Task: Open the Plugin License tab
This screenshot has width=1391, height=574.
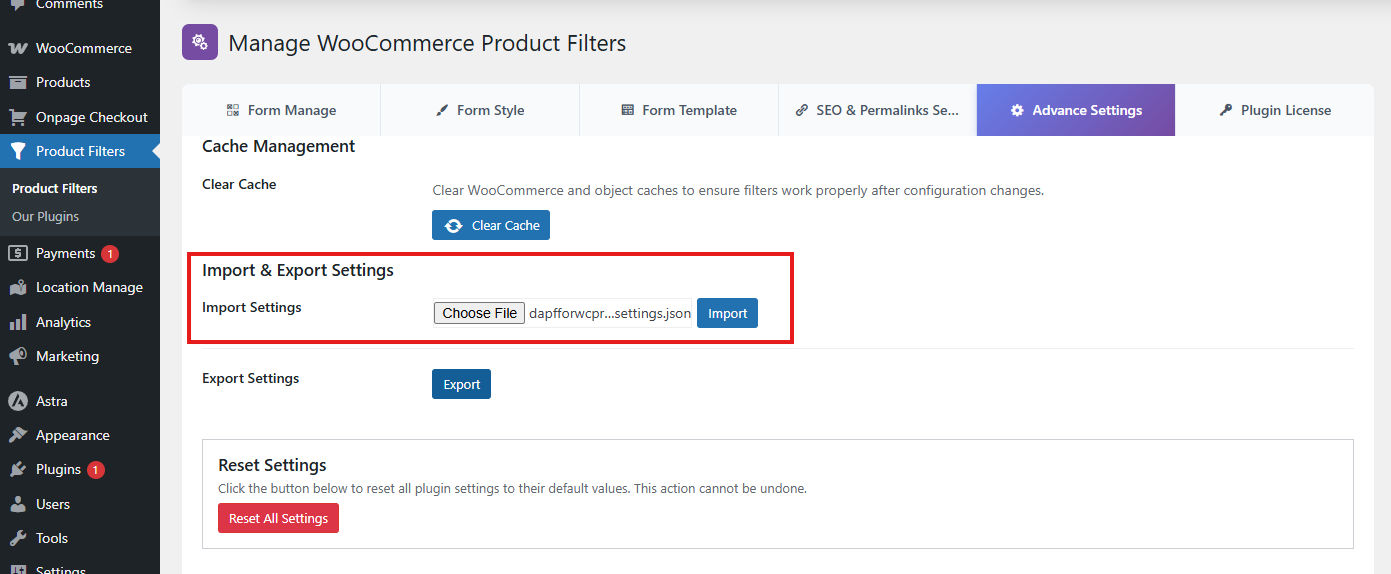Action: [x=1275, y=110]
